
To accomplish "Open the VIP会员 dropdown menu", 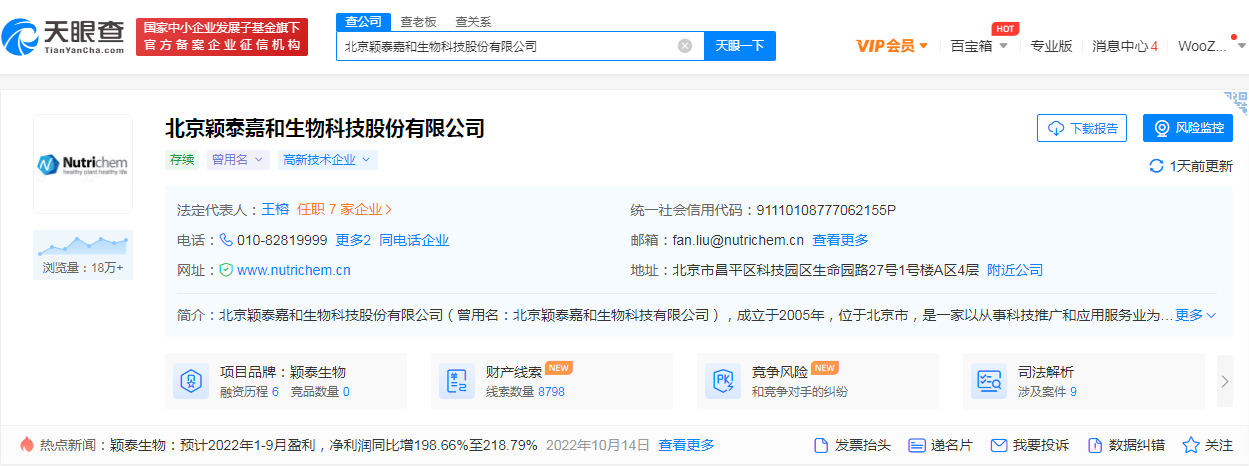I will pyautogui.click(x=893, y=45).
